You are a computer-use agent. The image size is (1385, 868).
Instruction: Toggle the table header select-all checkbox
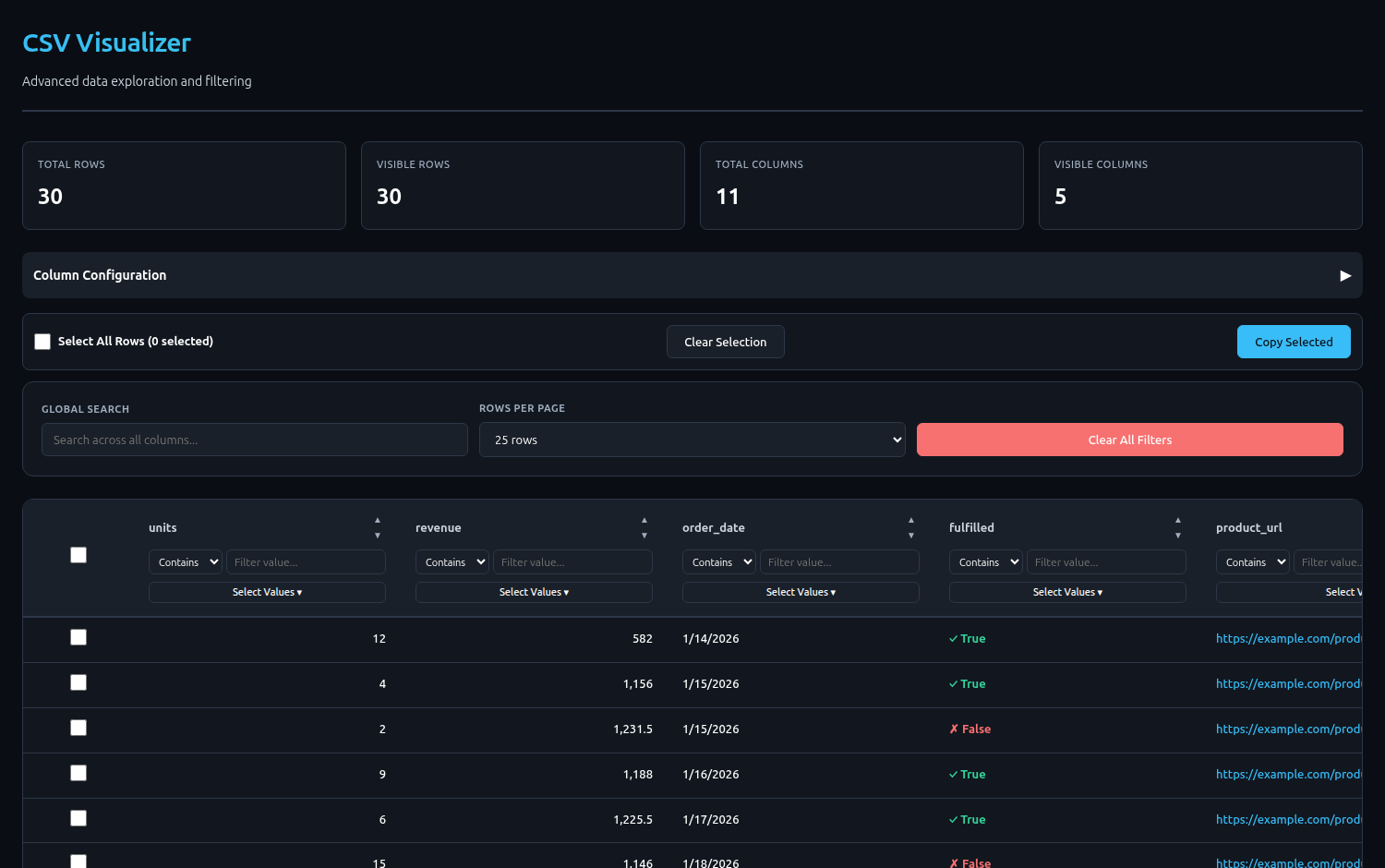point(78,555)
